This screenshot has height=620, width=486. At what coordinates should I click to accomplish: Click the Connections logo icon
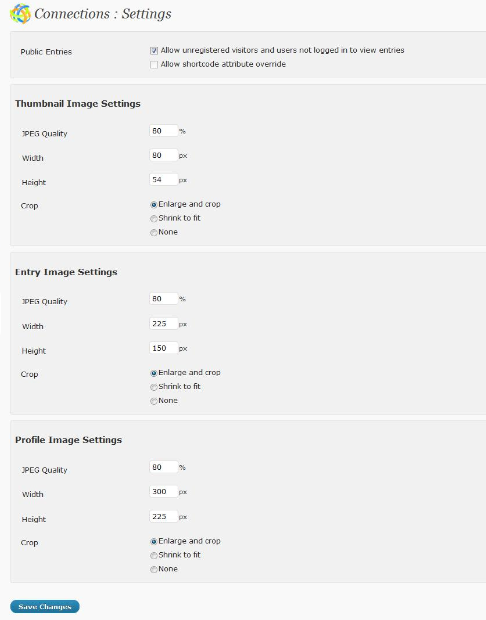tap(20, 14)
